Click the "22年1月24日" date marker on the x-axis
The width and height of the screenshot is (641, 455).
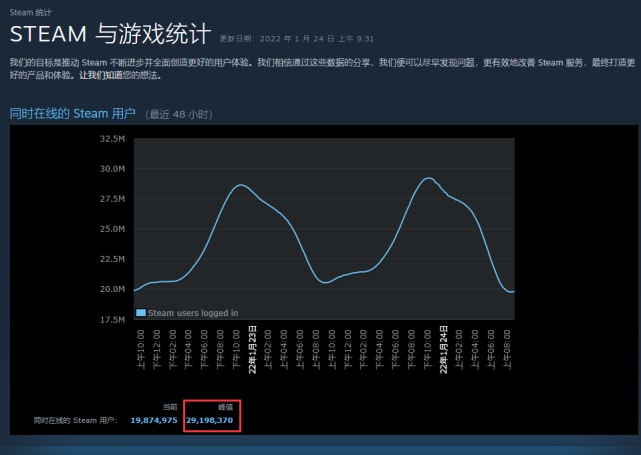click(x=444, y=350)
